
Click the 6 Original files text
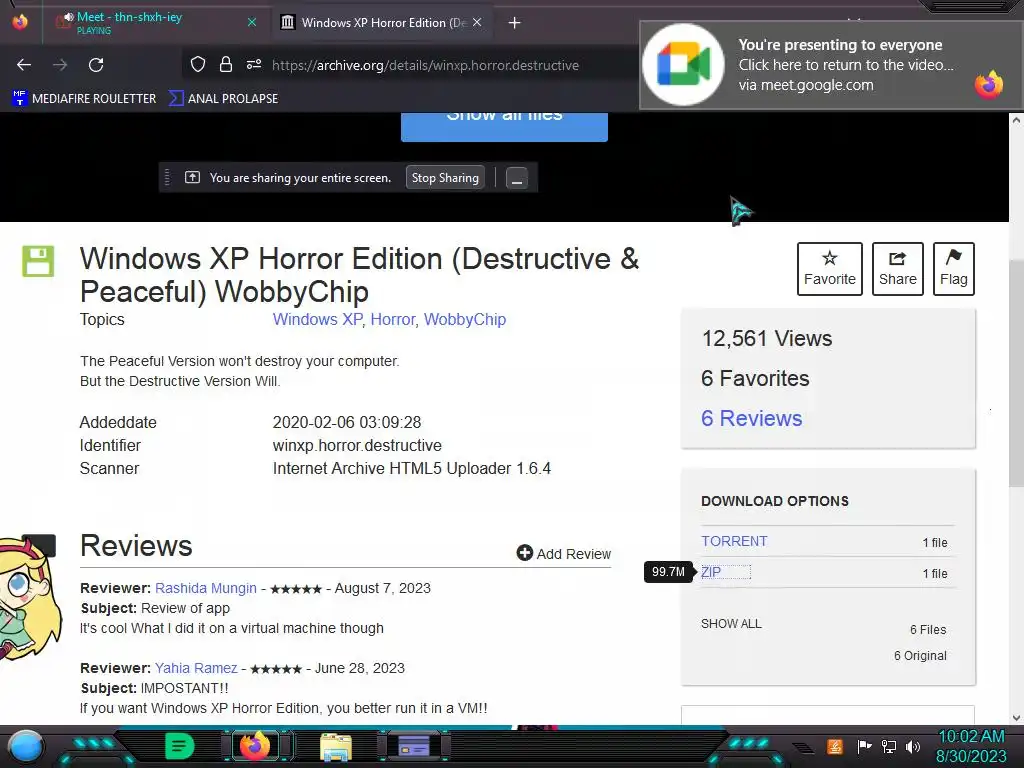920,656
